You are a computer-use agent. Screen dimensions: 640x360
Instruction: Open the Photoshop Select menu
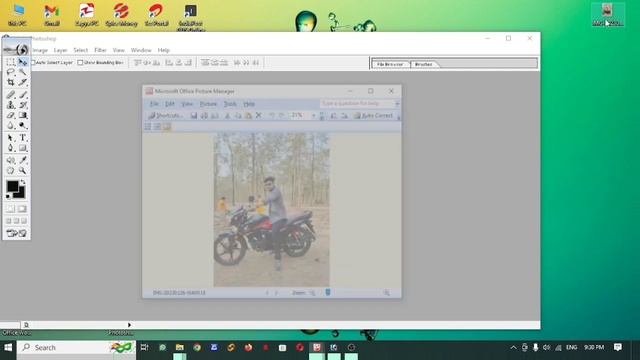80,50
